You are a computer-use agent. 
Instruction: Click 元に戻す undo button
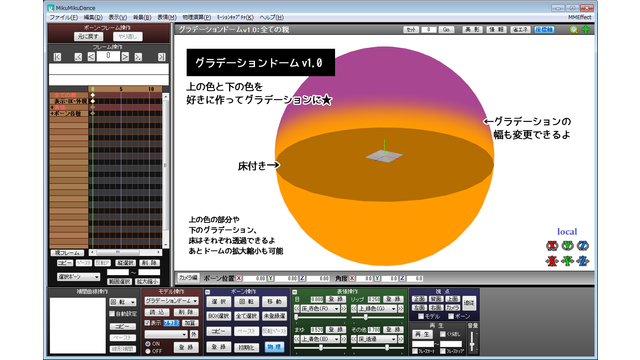click(x=88, y=36)
